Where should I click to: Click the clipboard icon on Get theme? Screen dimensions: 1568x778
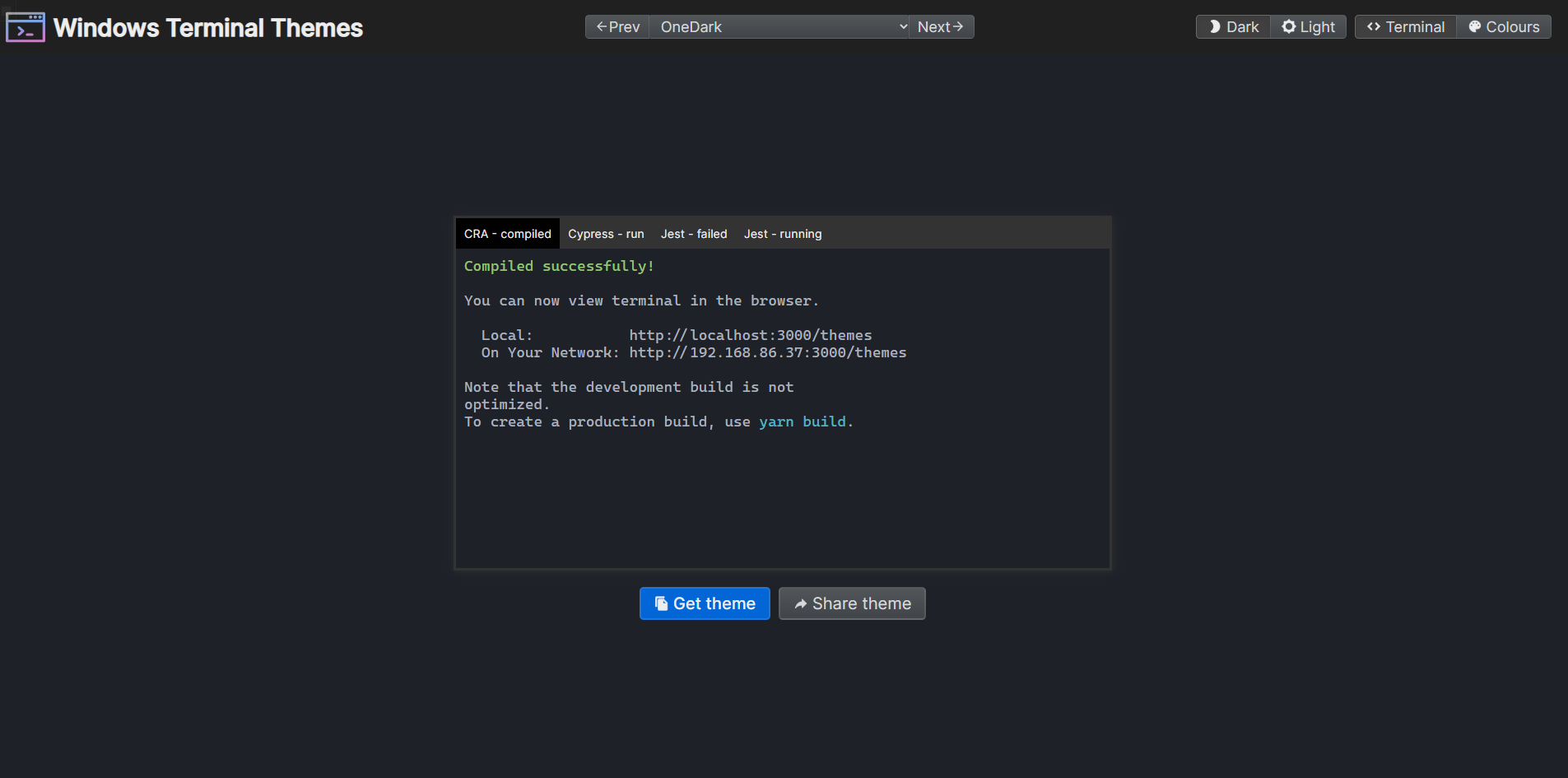(662, 603)
